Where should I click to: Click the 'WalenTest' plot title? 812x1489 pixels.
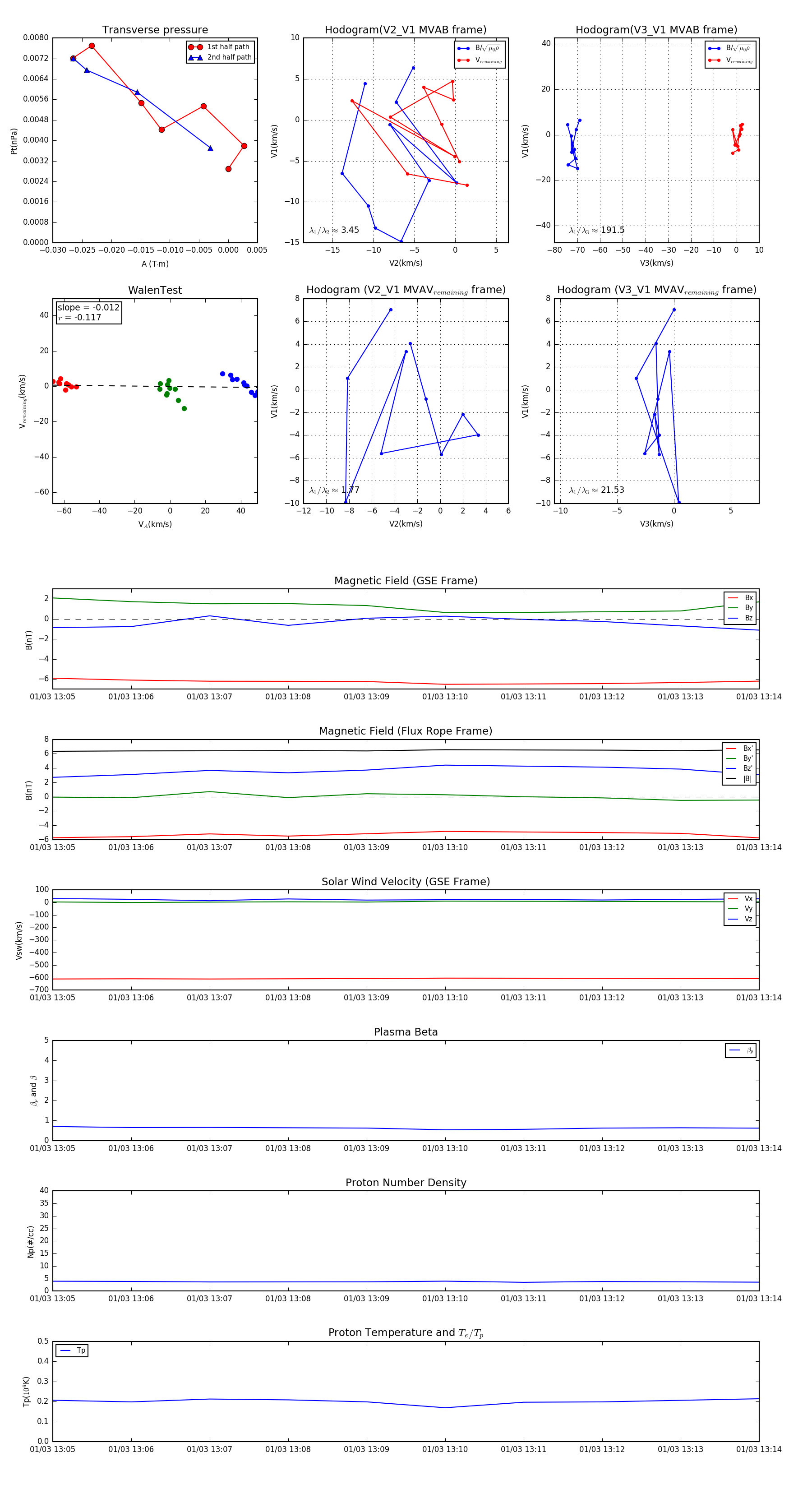155,290
